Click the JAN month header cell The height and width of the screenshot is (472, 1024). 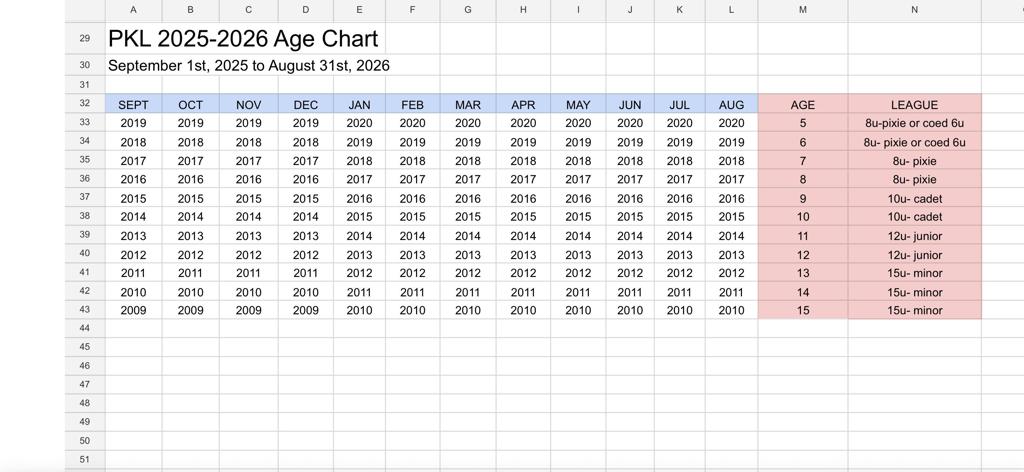coord(359,104)
